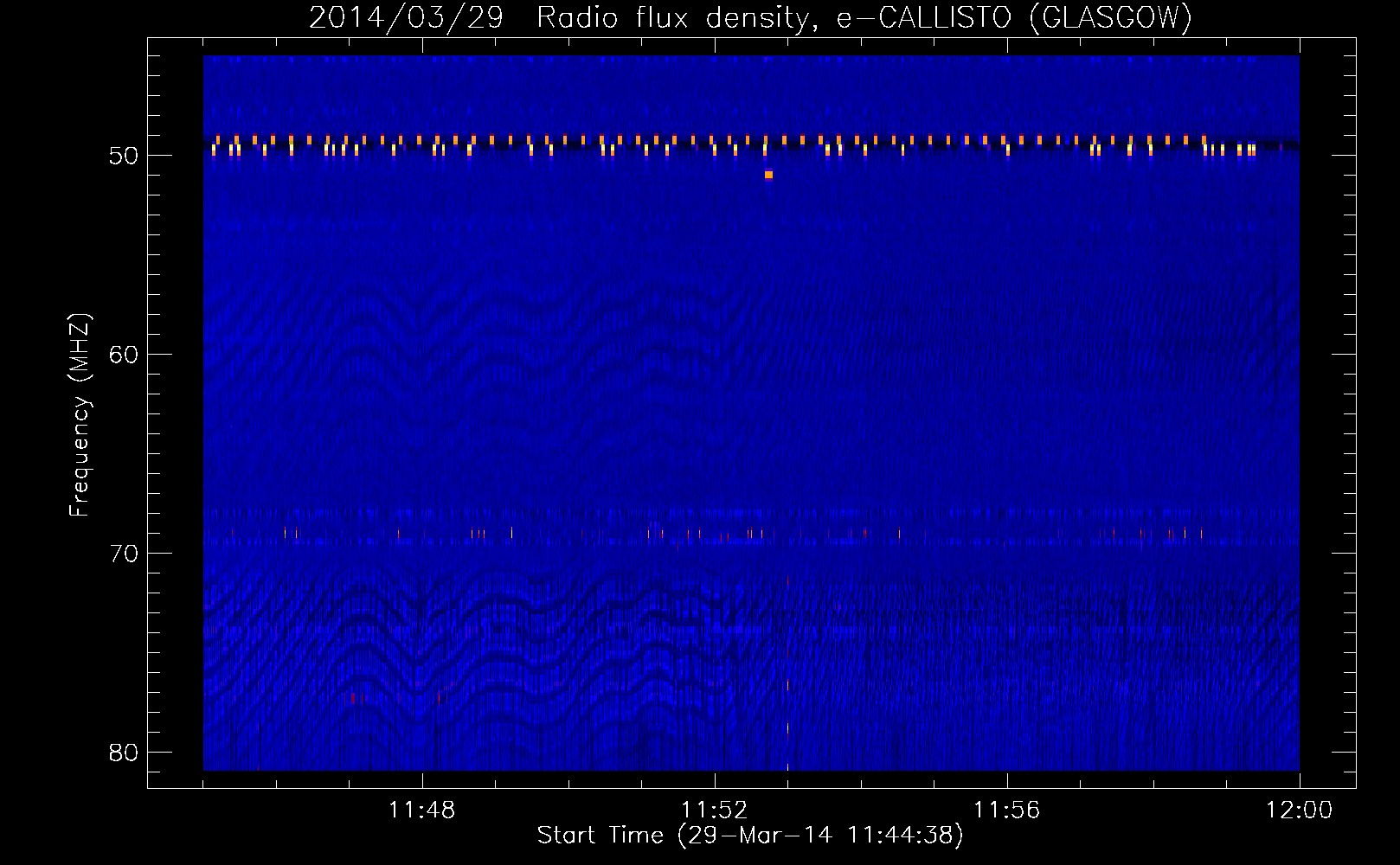The height and width of the screenshot is (865, 1400).
Task: Click the '11:52' time tick label
Action: point(715,811)
